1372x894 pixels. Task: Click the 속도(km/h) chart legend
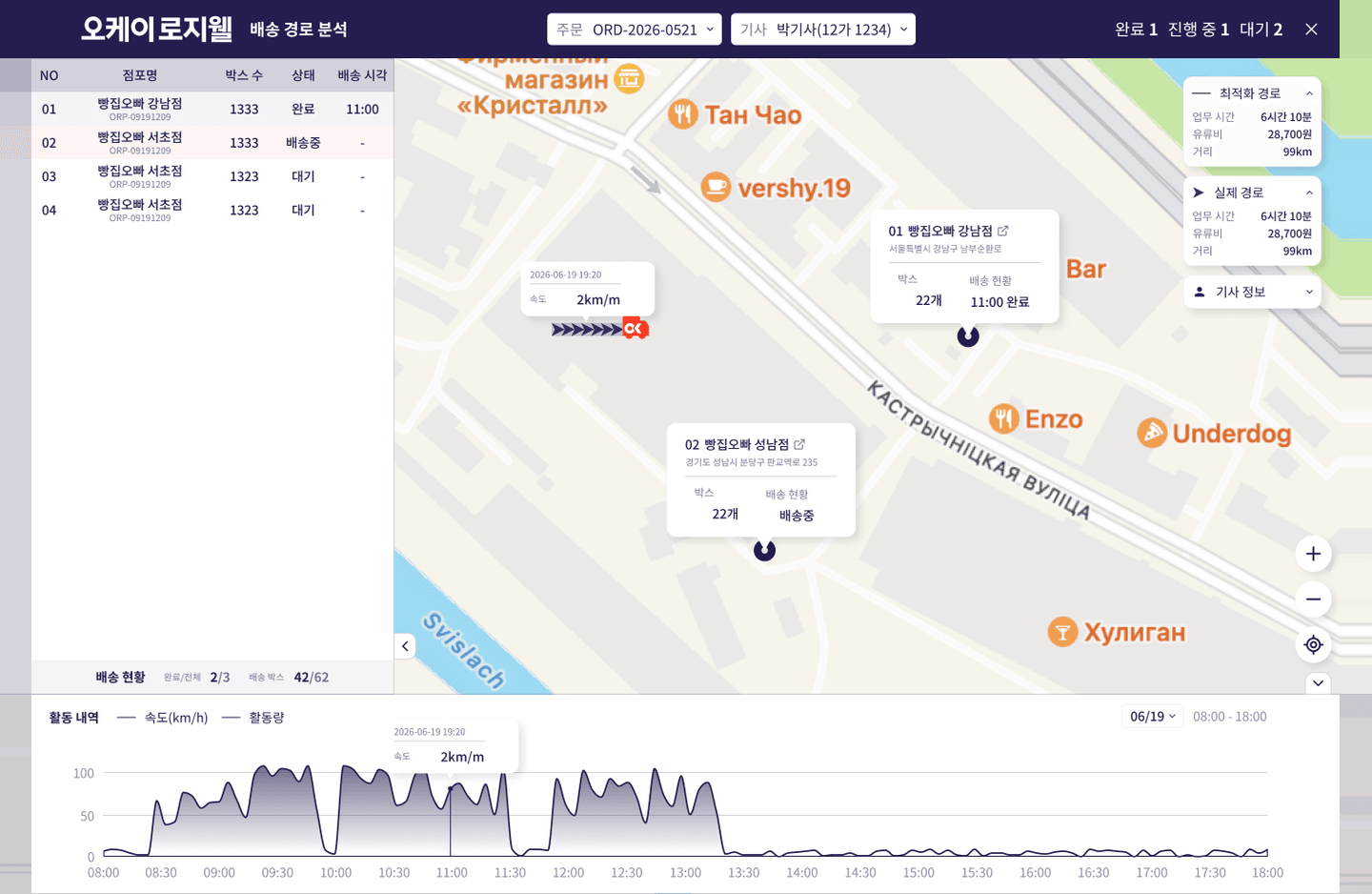163,718
